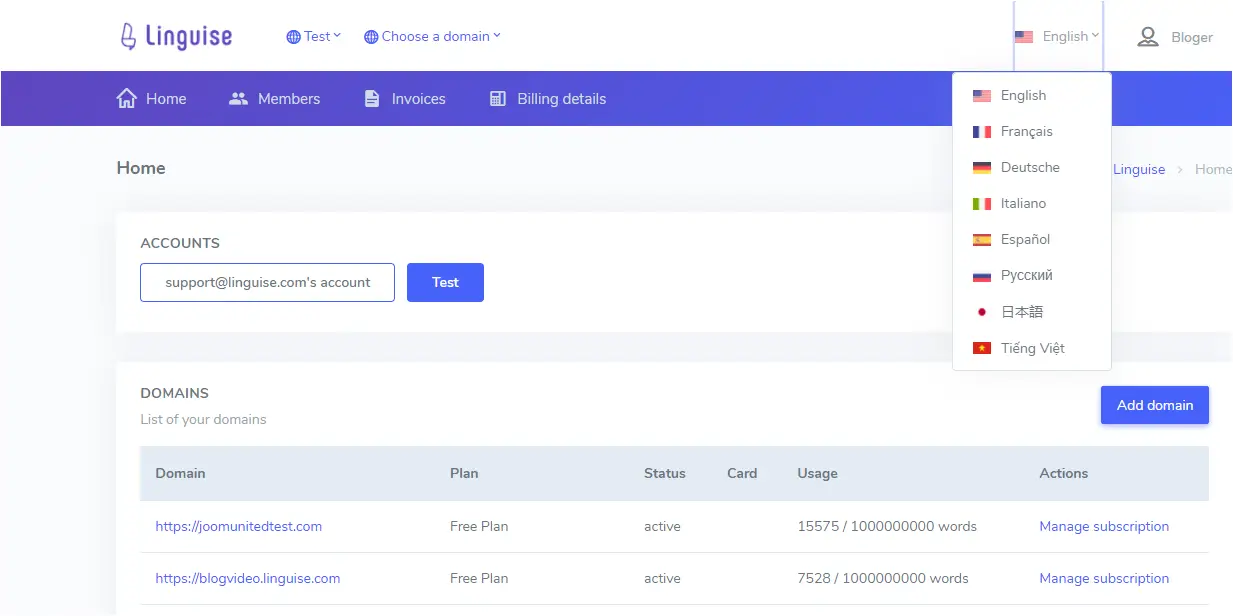
Task: Click the Invoices document icon
Action: tap(372, 98)
